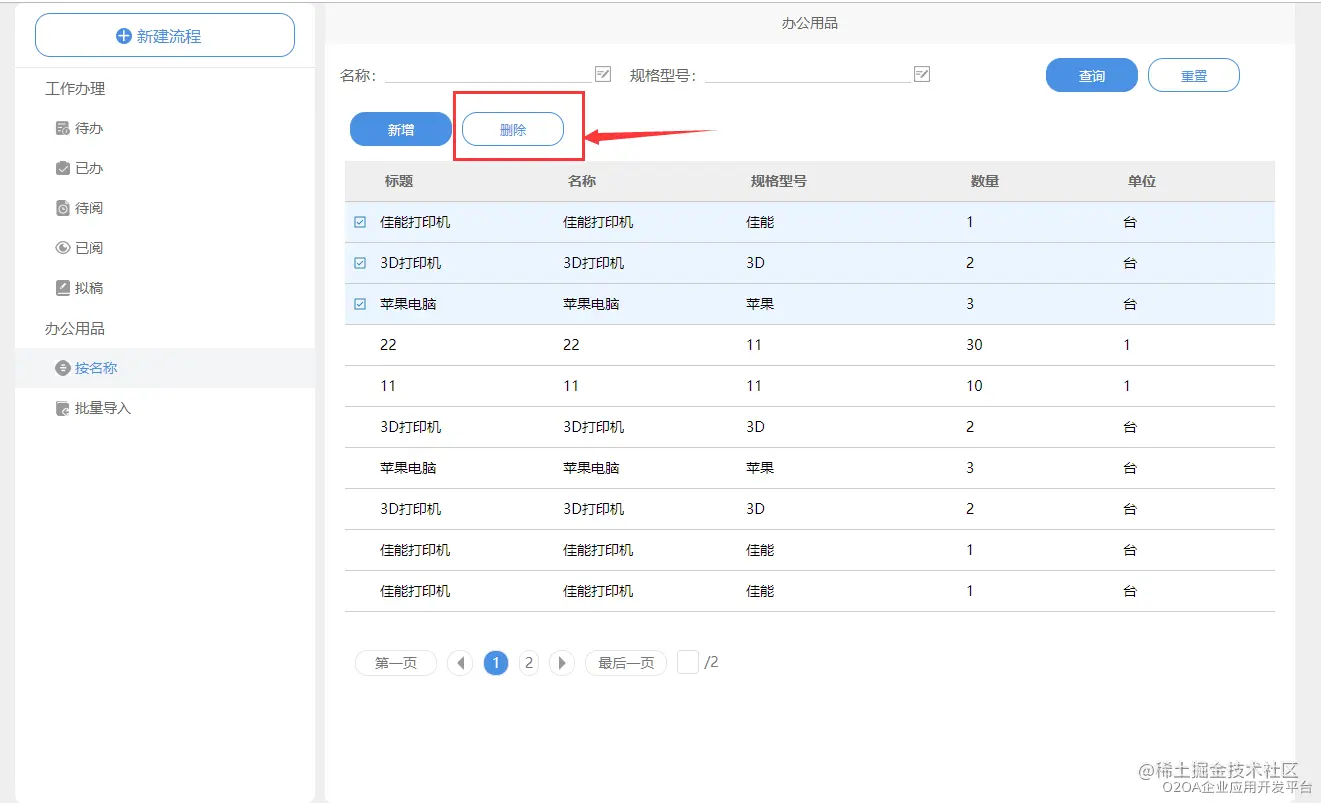
Task: Jump to 第一页 first page
Action: tap(396, 663)
